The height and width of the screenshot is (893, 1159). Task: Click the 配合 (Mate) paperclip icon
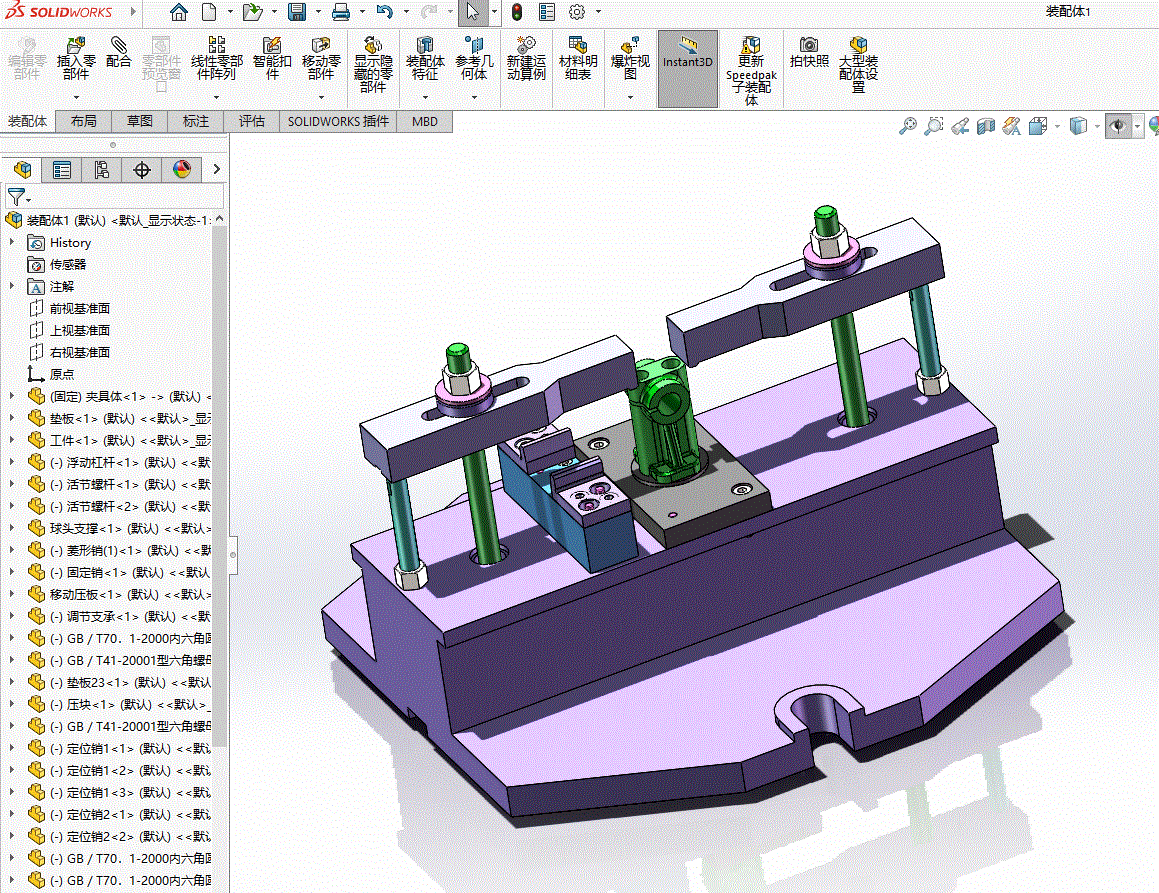coord(119,46)
